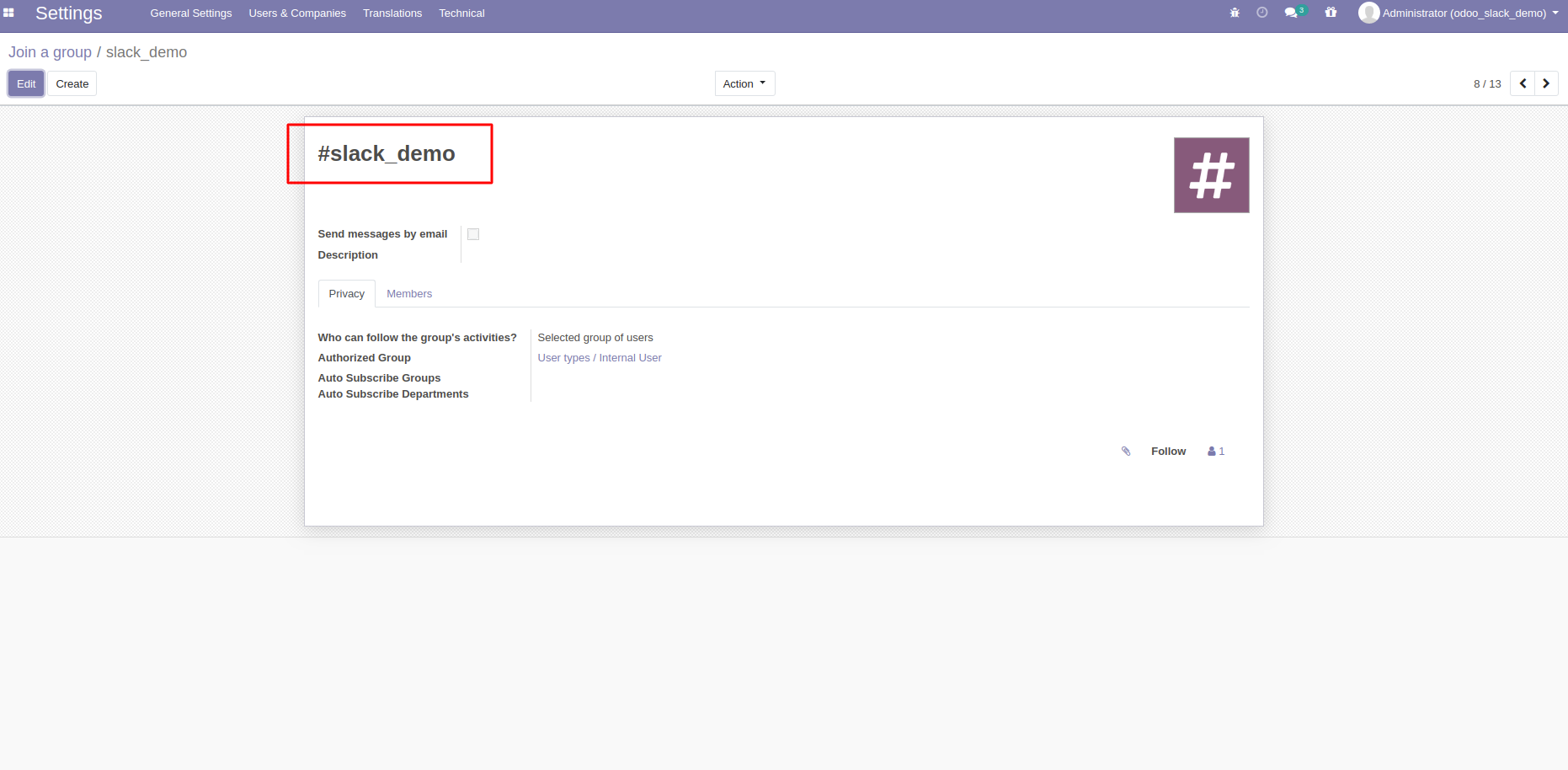This screenshot has width=1568, height=770.
Task: Click slack_demo breadcrumb text
Action: click(x=147, y=52)
